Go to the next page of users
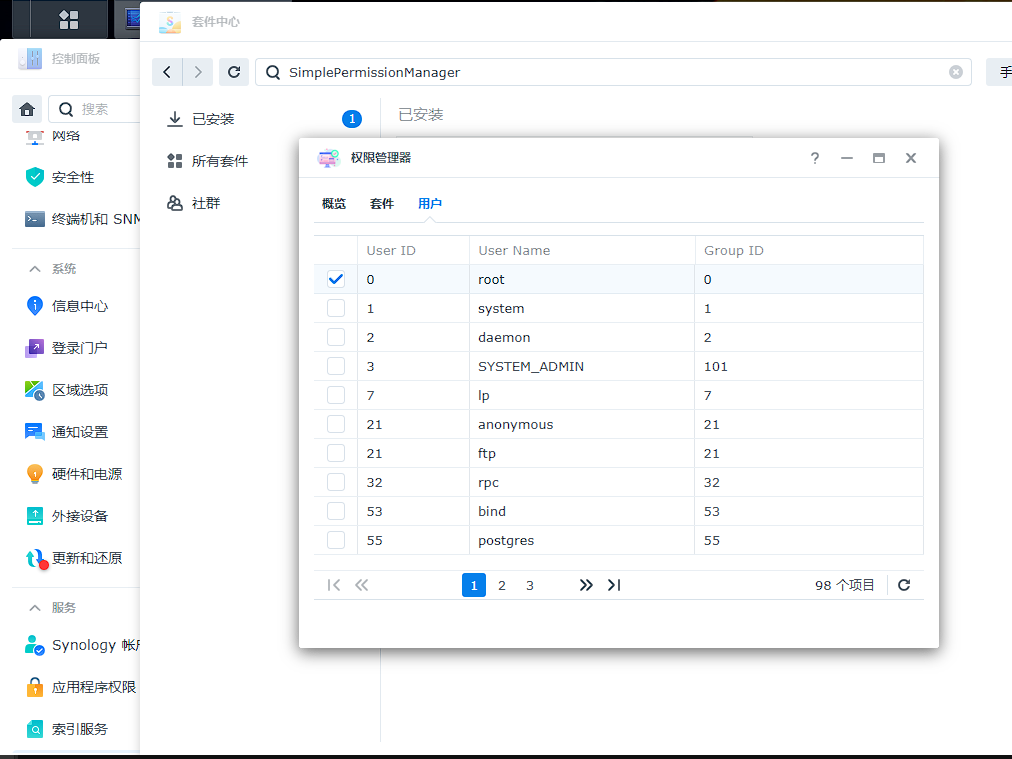1012x759 pixels. point(586,585)
